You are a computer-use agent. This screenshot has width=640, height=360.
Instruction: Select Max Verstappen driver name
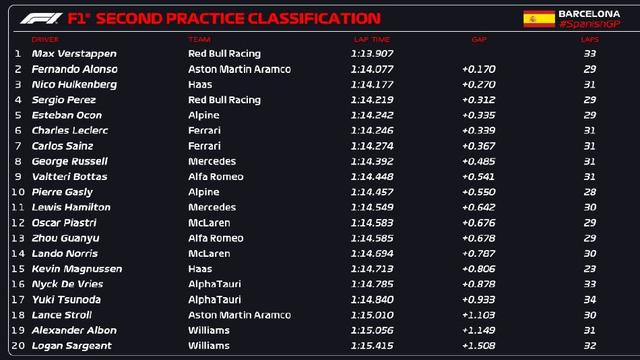click(x=74, y=54)
